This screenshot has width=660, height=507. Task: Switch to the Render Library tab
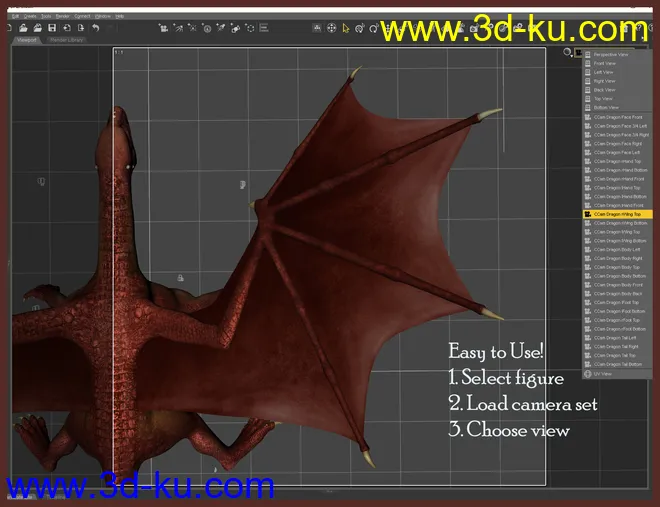[x=66, y=40]
